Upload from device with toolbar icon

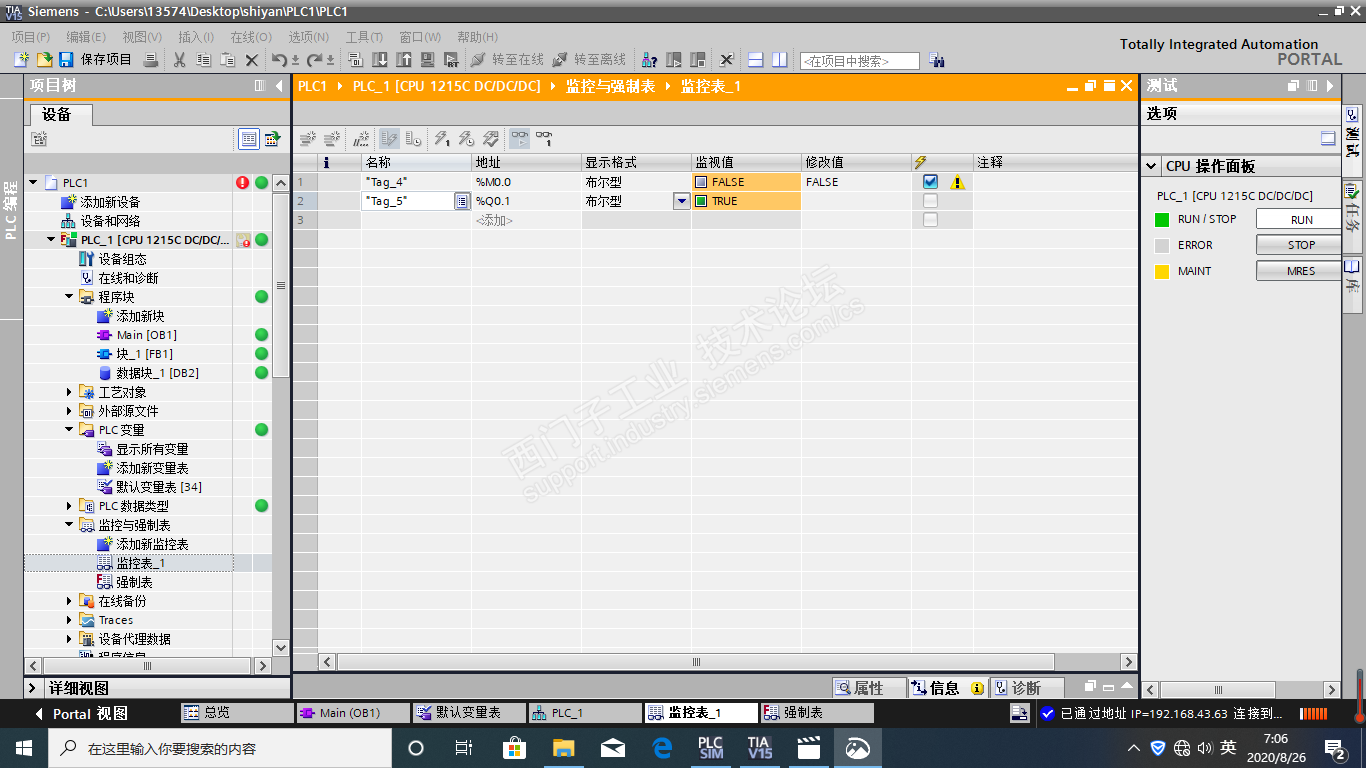tap(404, 60)
